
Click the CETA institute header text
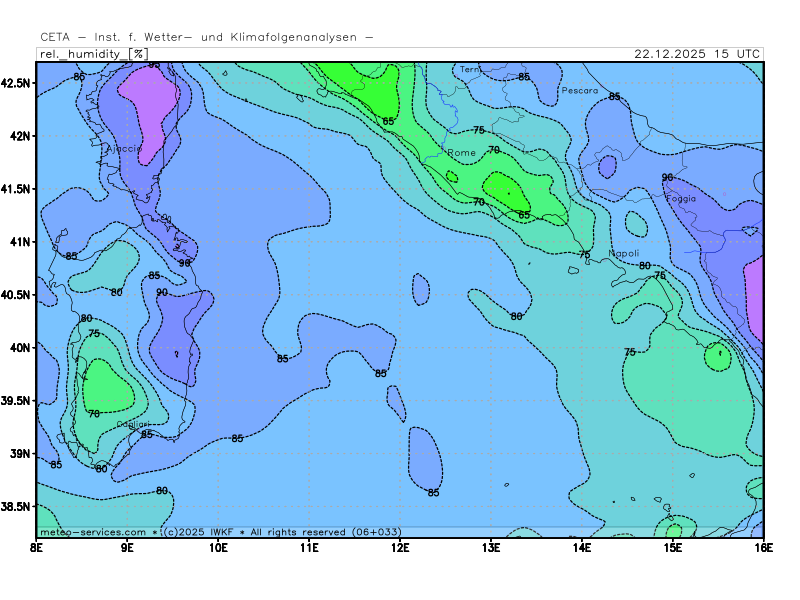point(208,38)
